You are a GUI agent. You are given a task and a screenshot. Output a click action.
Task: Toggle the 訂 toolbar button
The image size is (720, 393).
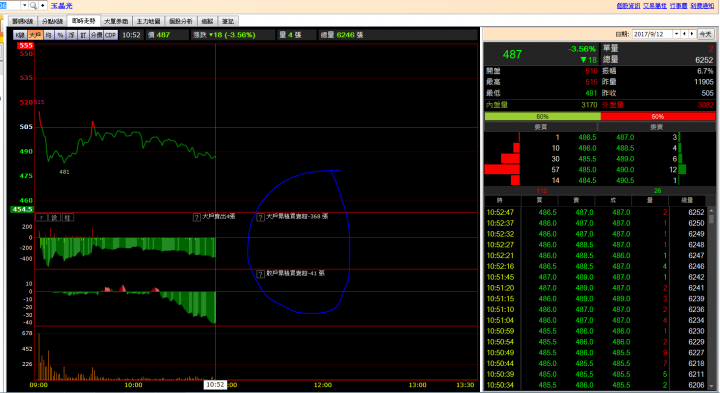(x=83, y=35)
